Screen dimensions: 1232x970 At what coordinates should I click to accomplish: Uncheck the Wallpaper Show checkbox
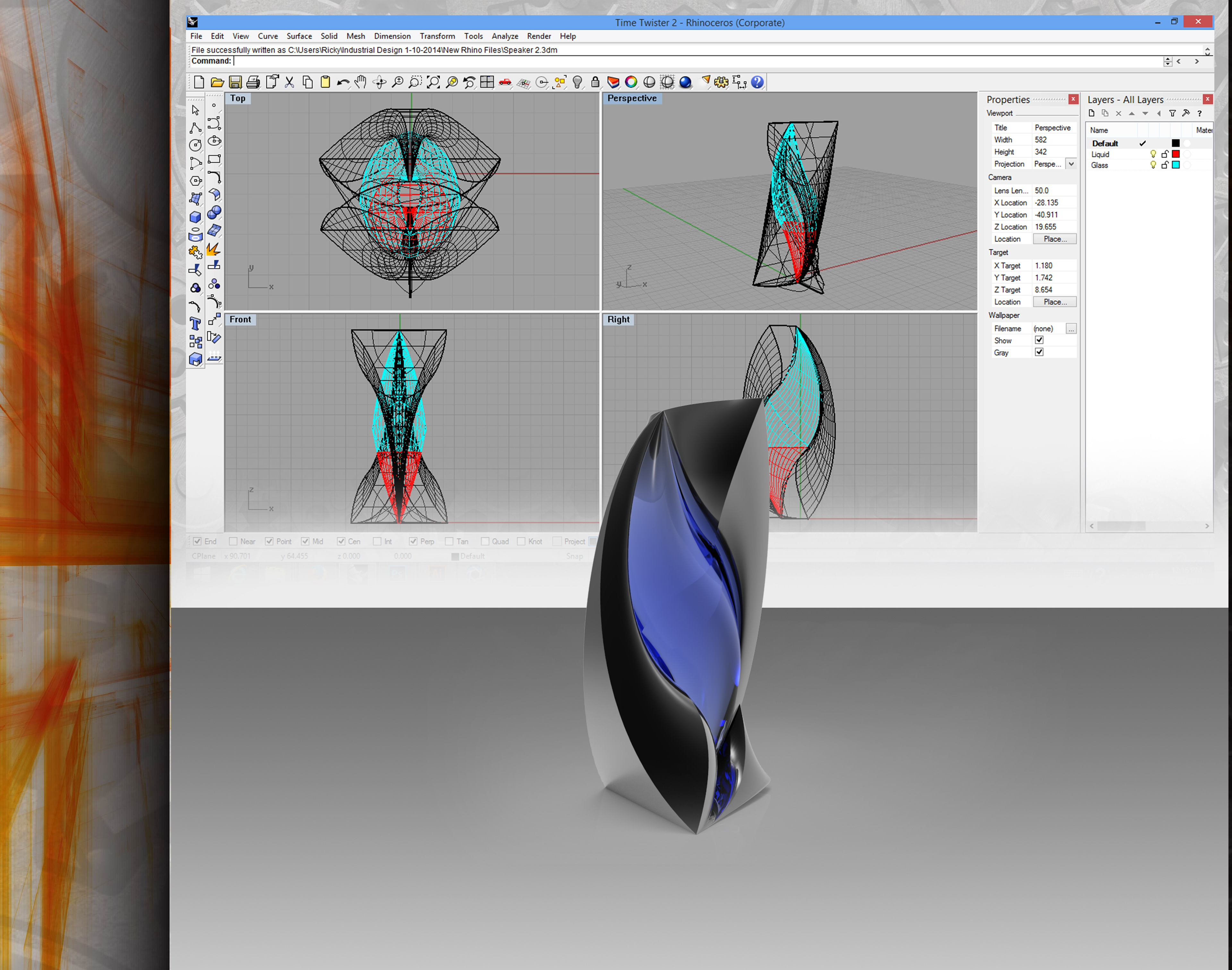click(x=1039, y=340)
